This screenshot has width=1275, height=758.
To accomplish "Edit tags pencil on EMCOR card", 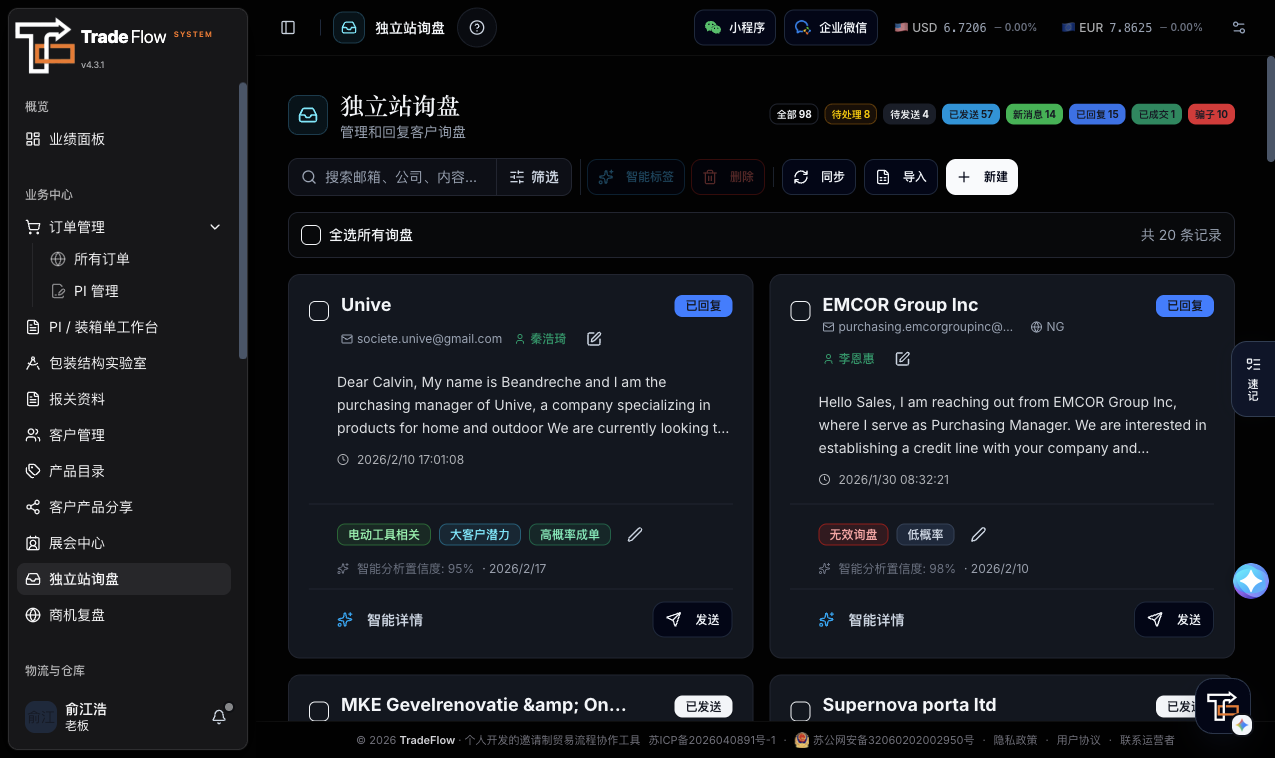I will [979, 535].
